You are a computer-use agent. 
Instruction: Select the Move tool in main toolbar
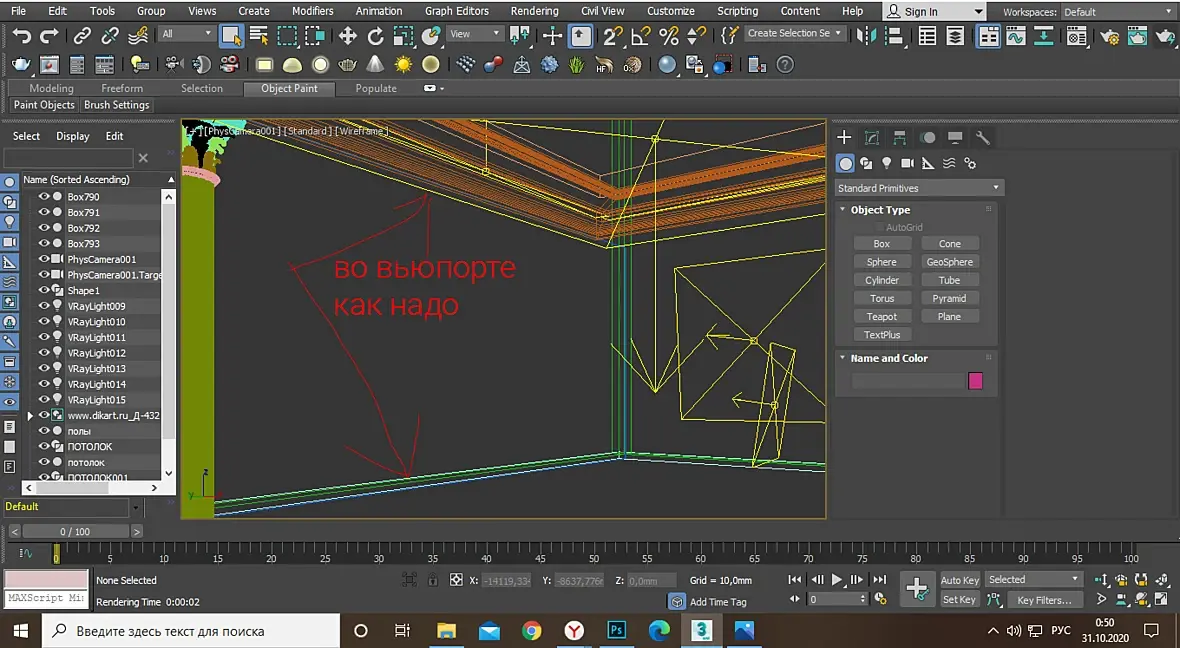coord(348,37)
